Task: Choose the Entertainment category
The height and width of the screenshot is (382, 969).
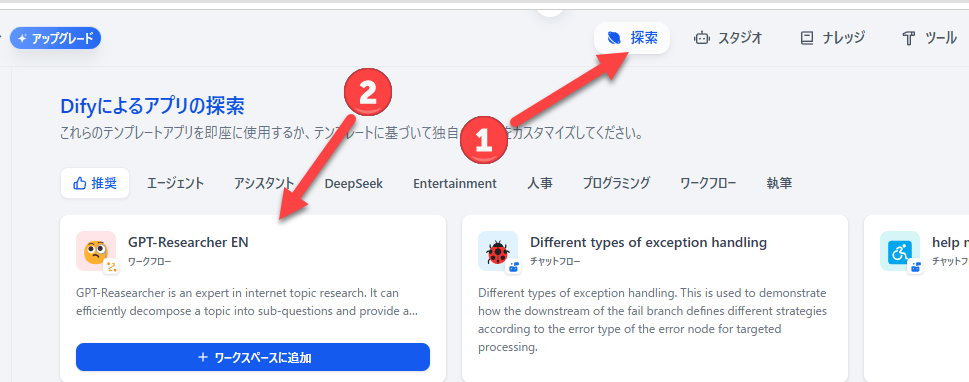Action: pyautogui.click(x=455, y=183)
